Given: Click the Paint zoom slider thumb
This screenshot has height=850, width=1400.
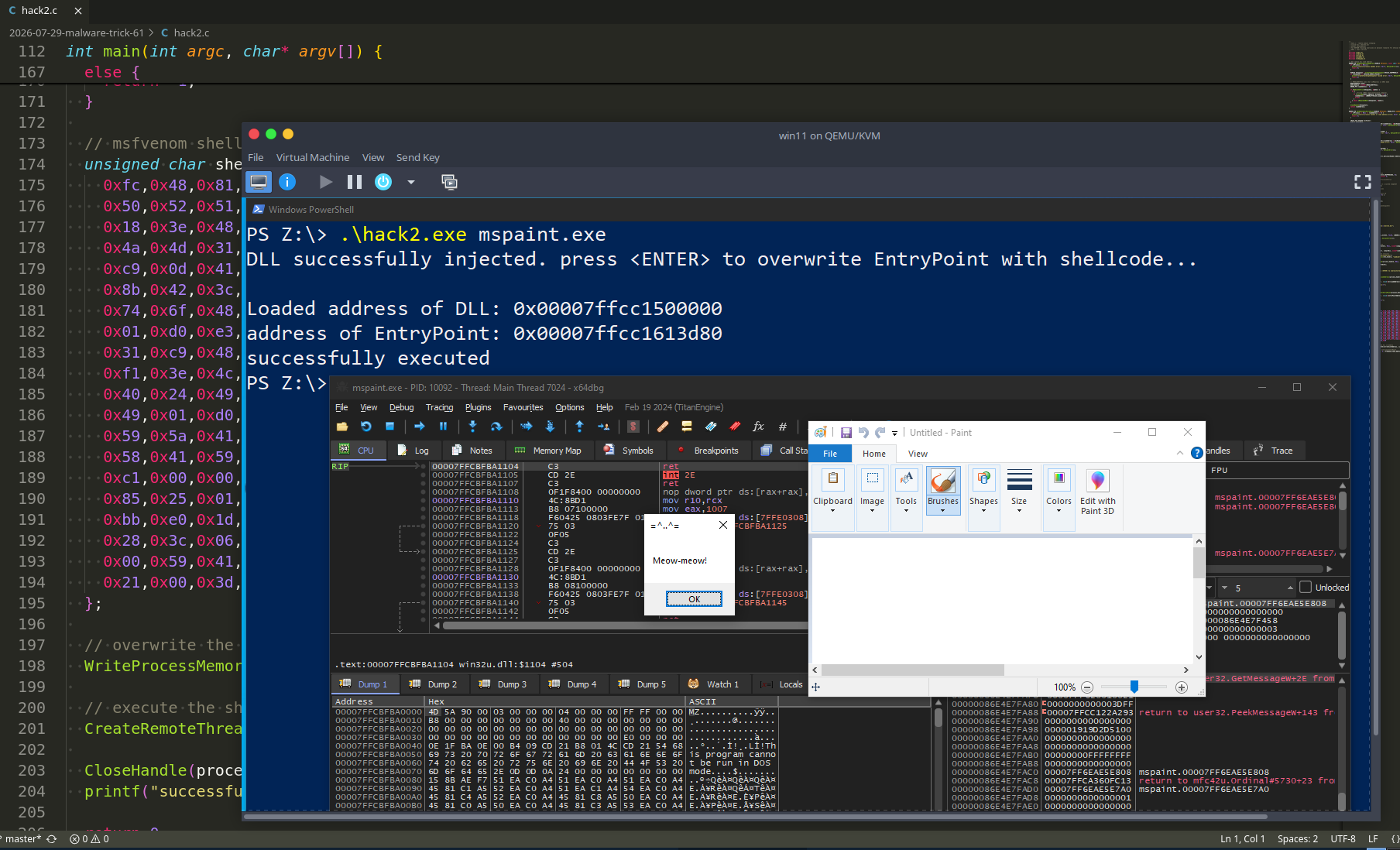Looking at the screenshot, I should click(x=1134, y=687).
